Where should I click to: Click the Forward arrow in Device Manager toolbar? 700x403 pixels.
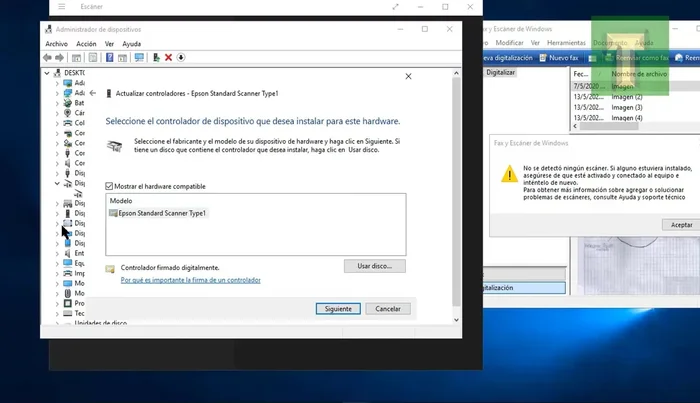[59, 58]
